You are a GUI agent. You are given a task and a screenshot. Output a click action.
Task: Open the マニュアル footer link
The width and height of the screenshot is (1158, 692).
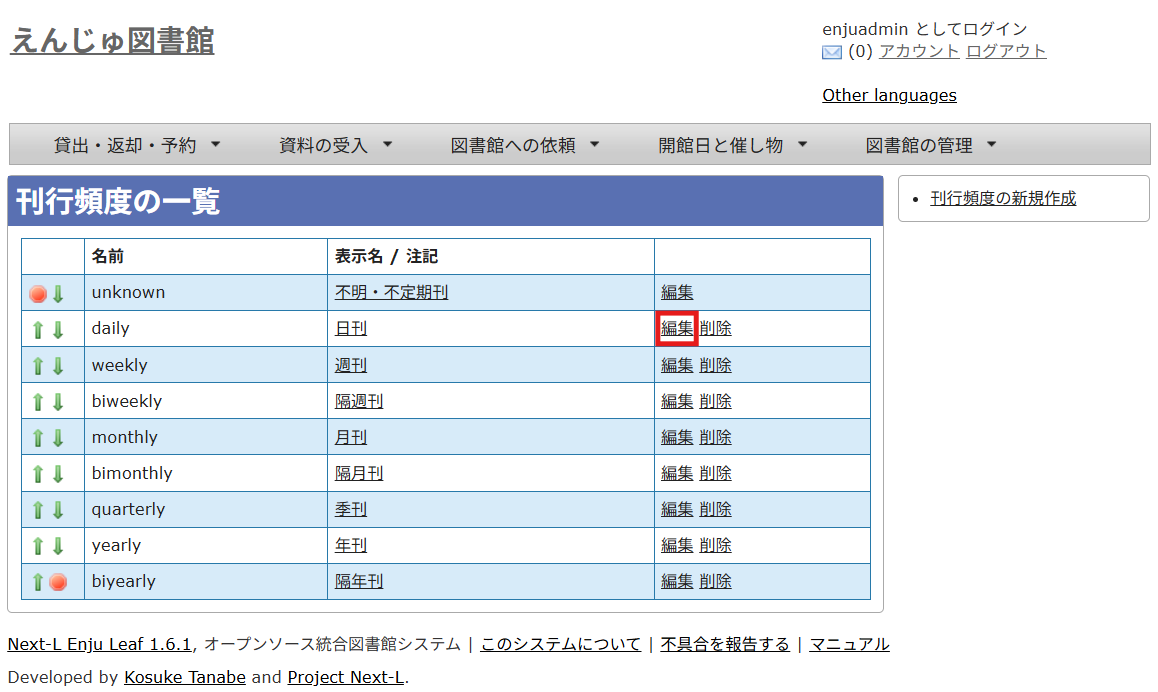[x=849, y=644]
